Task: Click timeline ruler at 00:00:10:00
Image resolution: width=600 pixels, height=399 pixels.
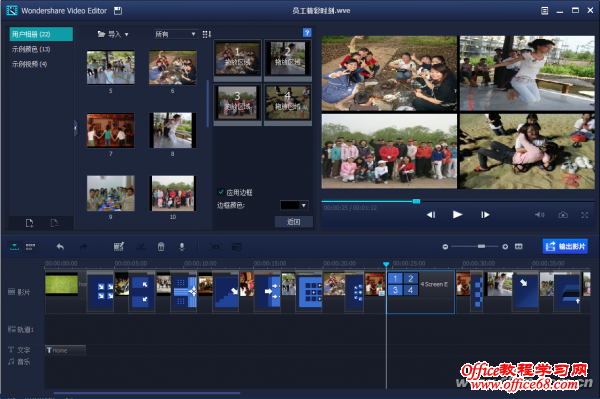Action: 200,263
